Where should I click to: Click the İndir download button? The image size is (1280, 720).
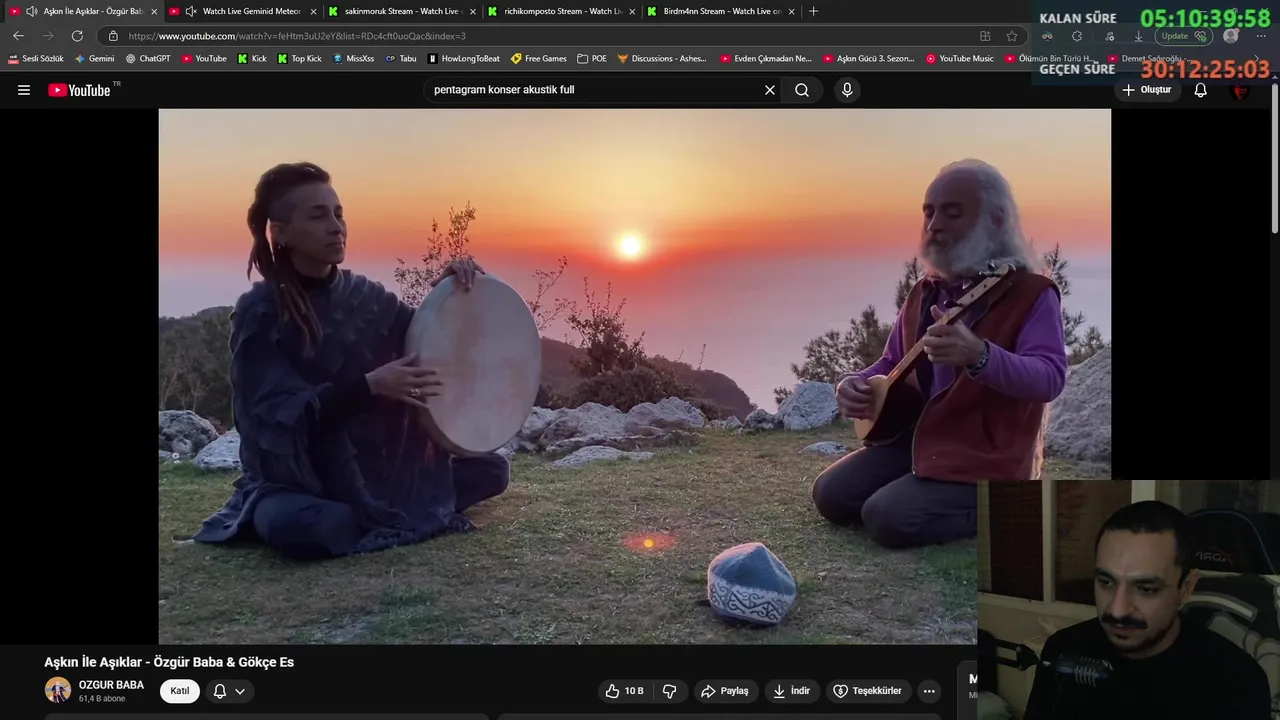(792, 691)
